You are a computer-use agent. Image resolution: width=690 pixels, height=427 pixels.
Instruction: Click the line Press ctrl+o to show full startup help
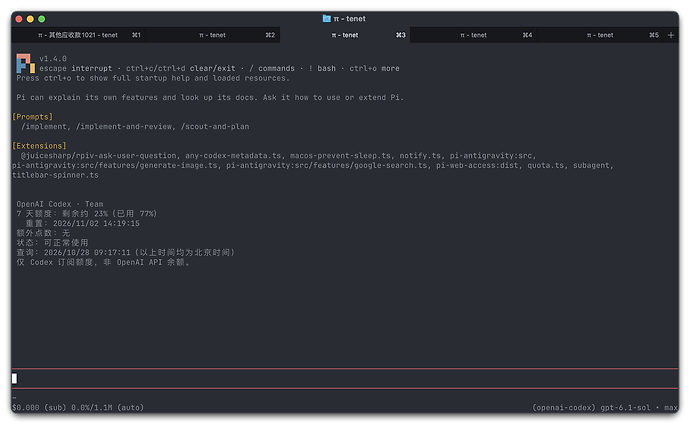[x=153, y=78]
